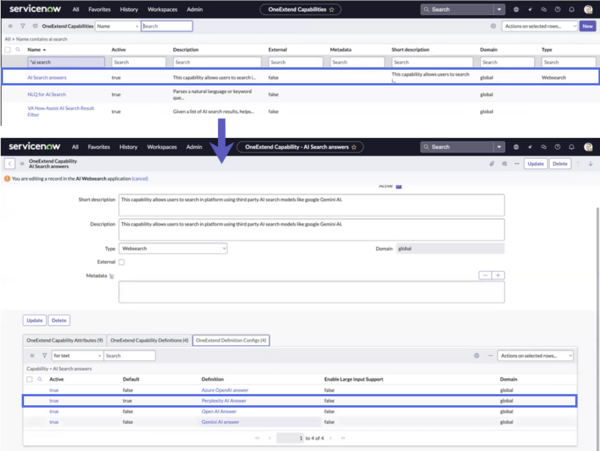Open help icon in the form view header
600x451 pixels.
558,147
